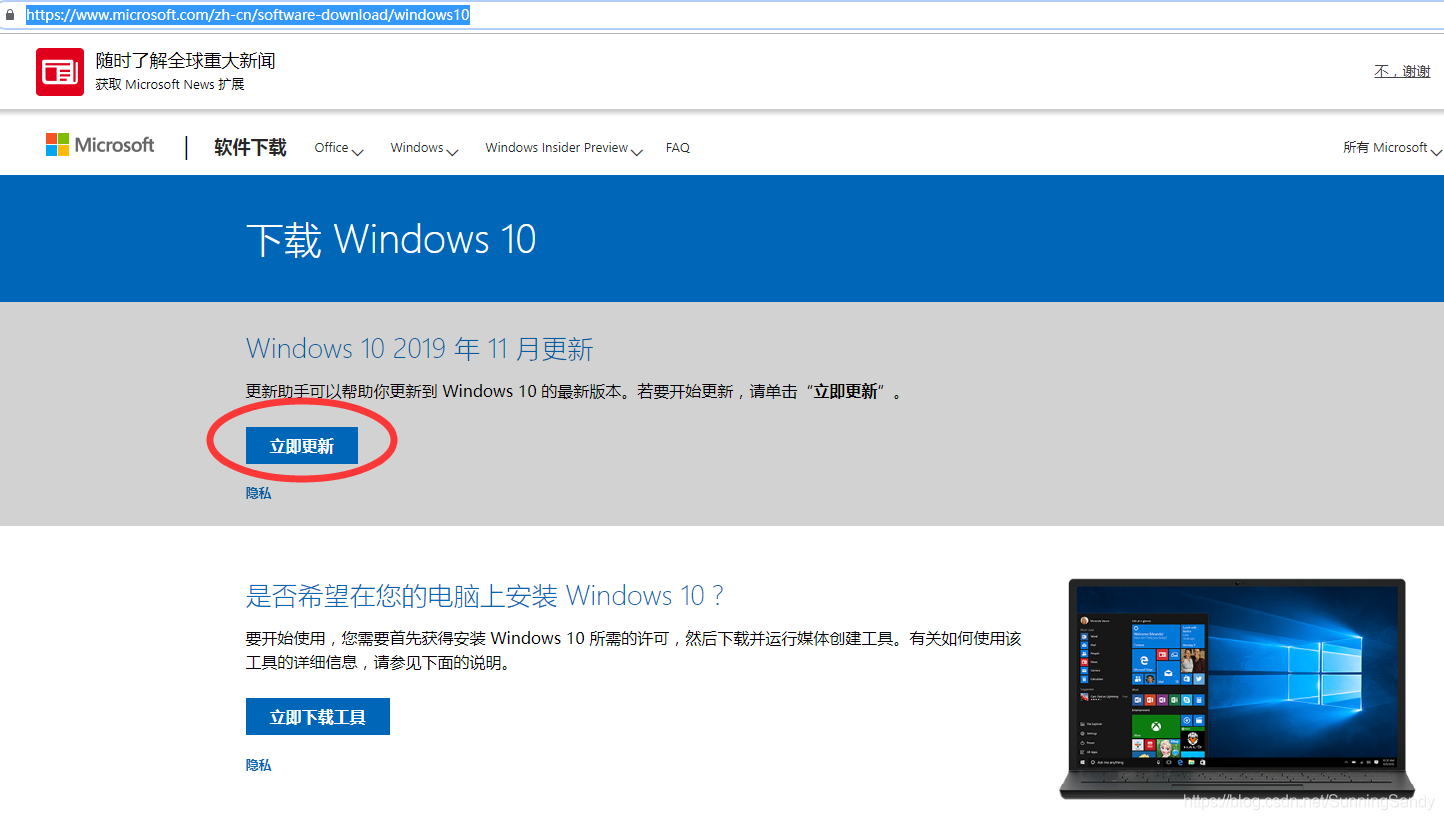Click the 立即下载工具 button
The image size is (1444, 820).
(x=318, y=717)
